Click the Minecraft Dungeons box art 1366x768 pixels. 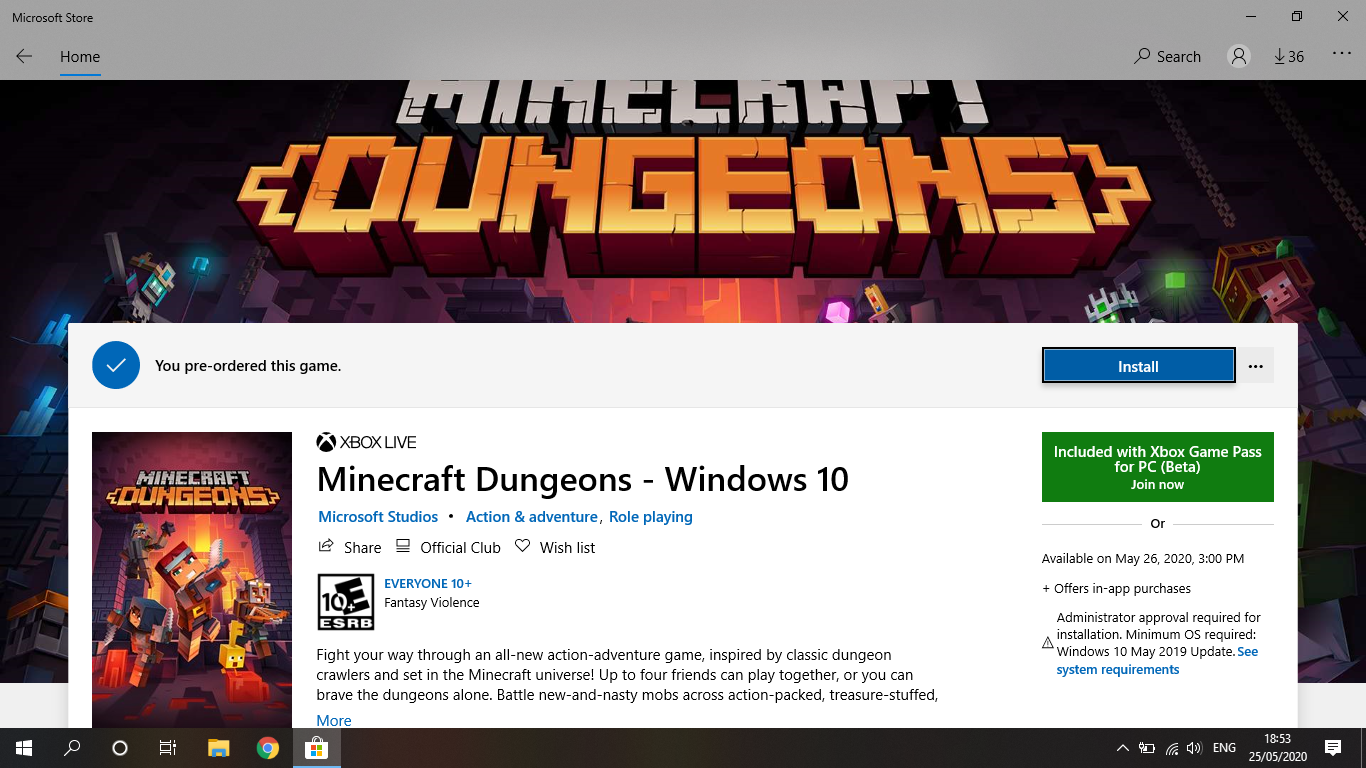click(x=192, y=580)
